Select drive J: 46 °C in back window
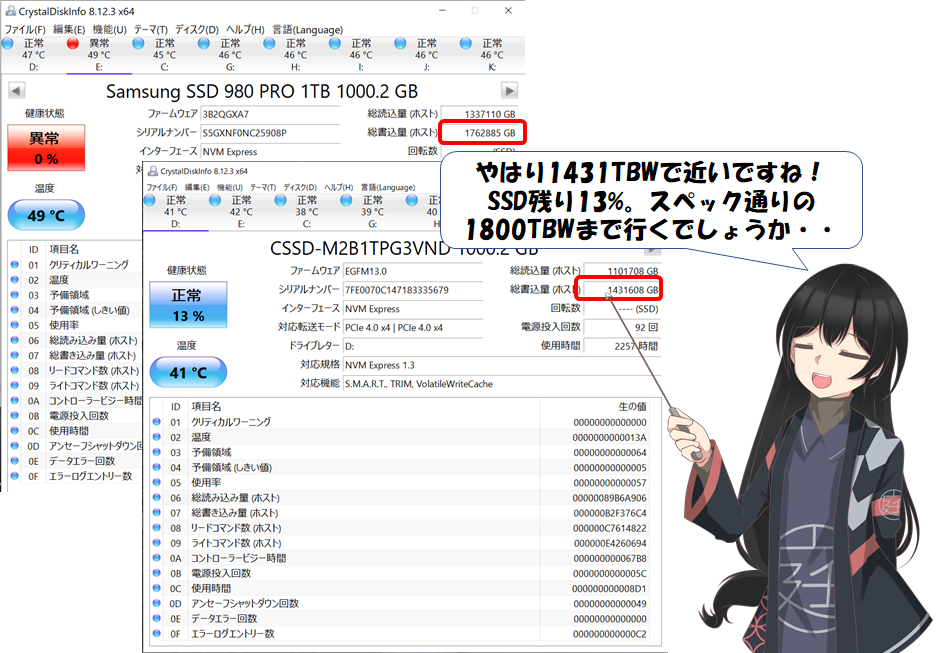Screen dimensions: 945x653 pos(426,55)
